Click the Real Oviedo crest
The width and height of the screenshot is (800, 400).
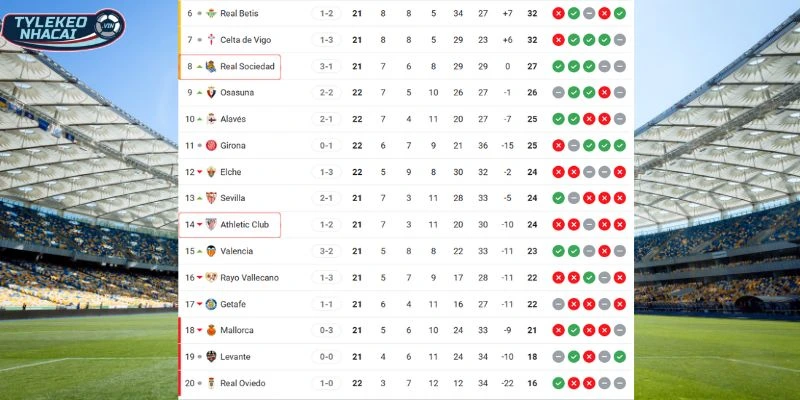coord(211,383)
